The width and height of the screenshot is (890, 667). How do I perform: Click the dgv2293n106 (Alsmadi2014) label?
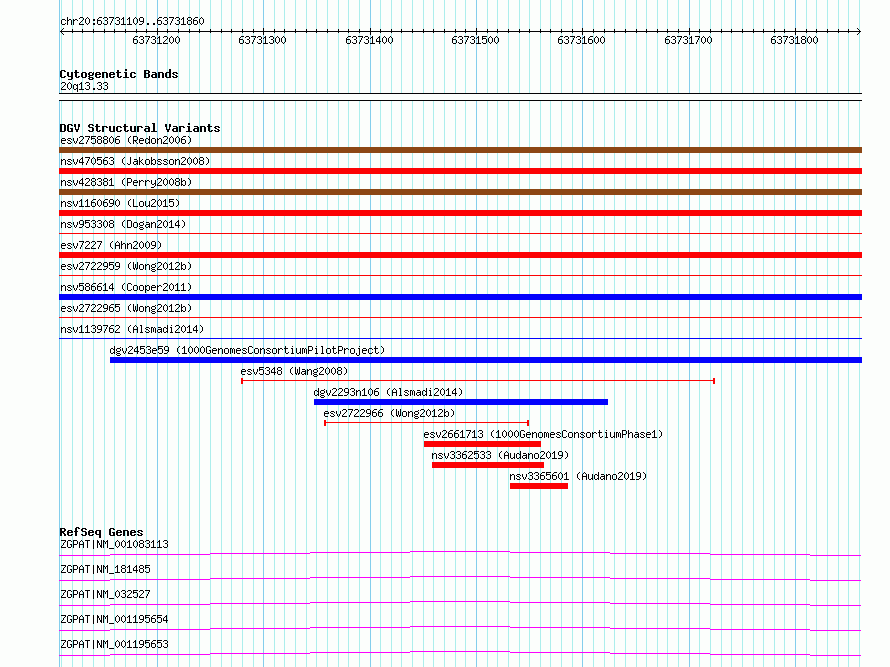388,392
